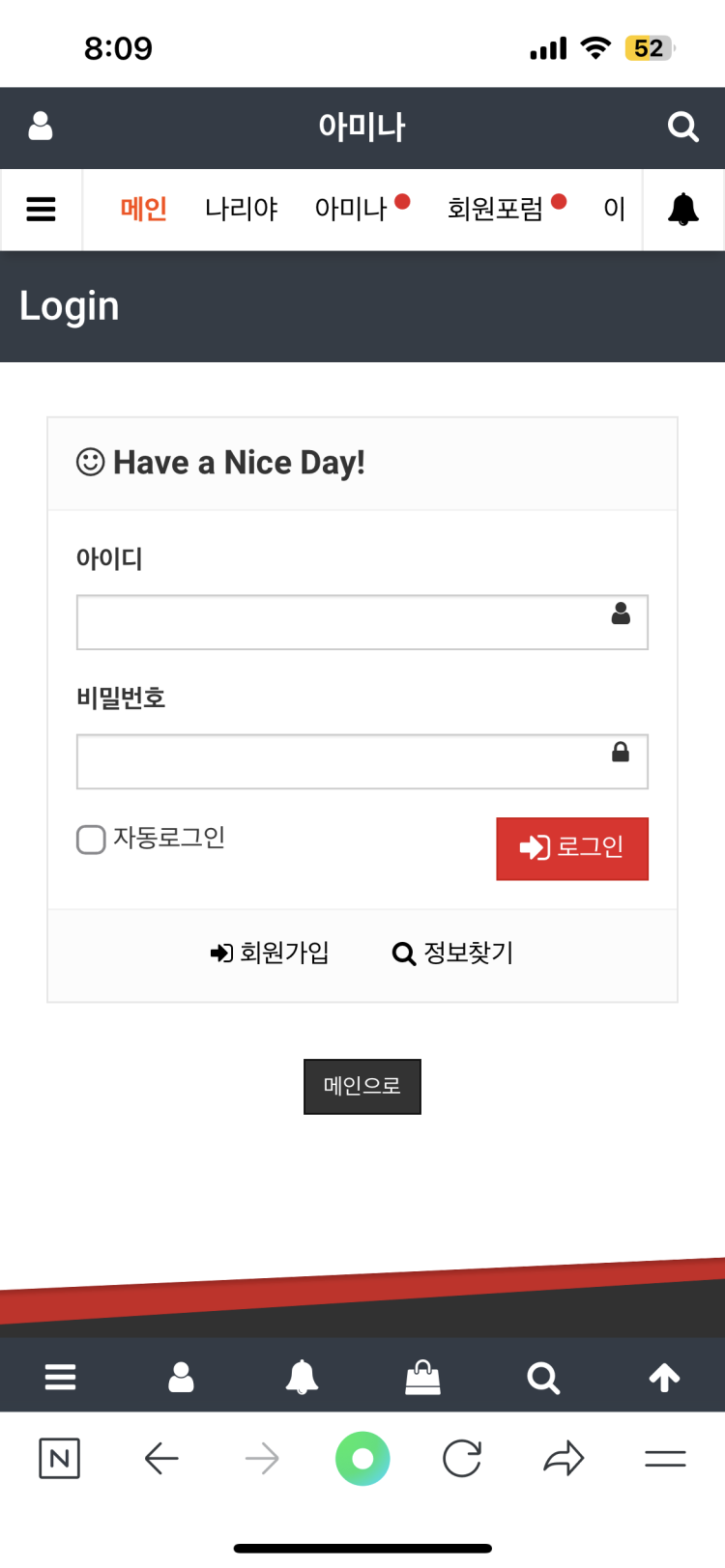
Task: Reload the page with the browser refresh icon
Action: pos(462,1458)
